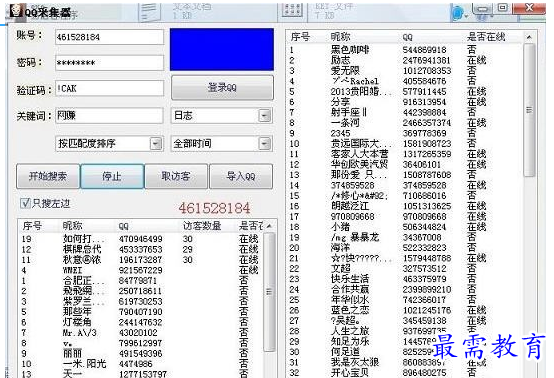Click the 关键词 keyword input field
Viewport: 554px width, 378px height.
110,116
